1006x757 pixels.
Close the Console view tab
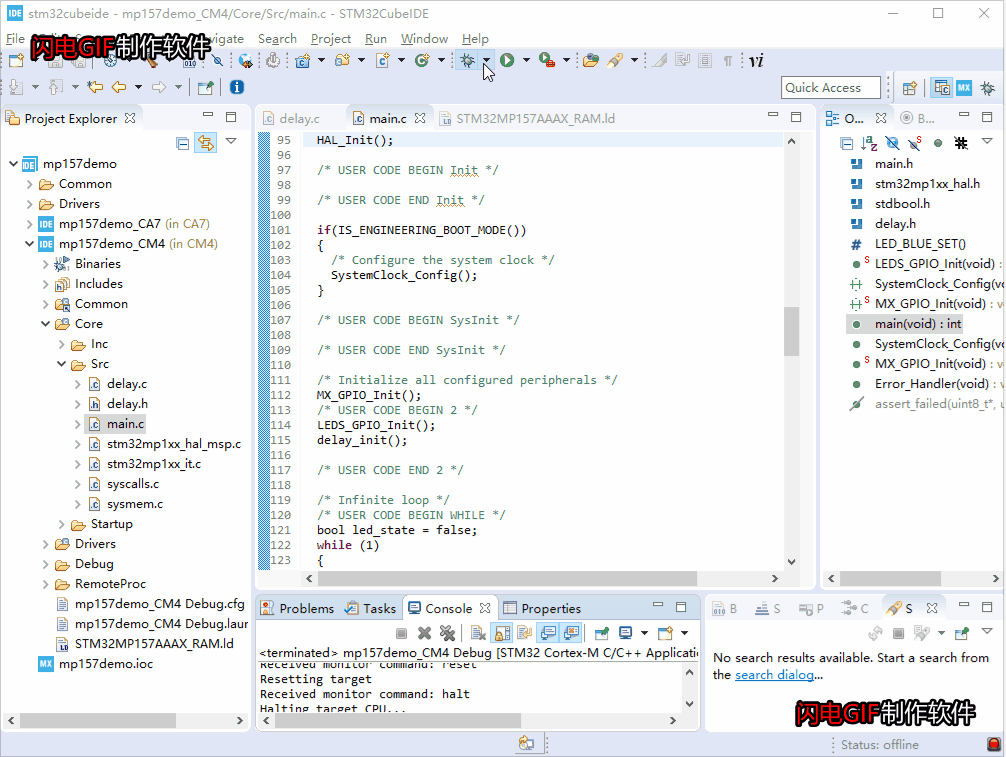point(484,608)
